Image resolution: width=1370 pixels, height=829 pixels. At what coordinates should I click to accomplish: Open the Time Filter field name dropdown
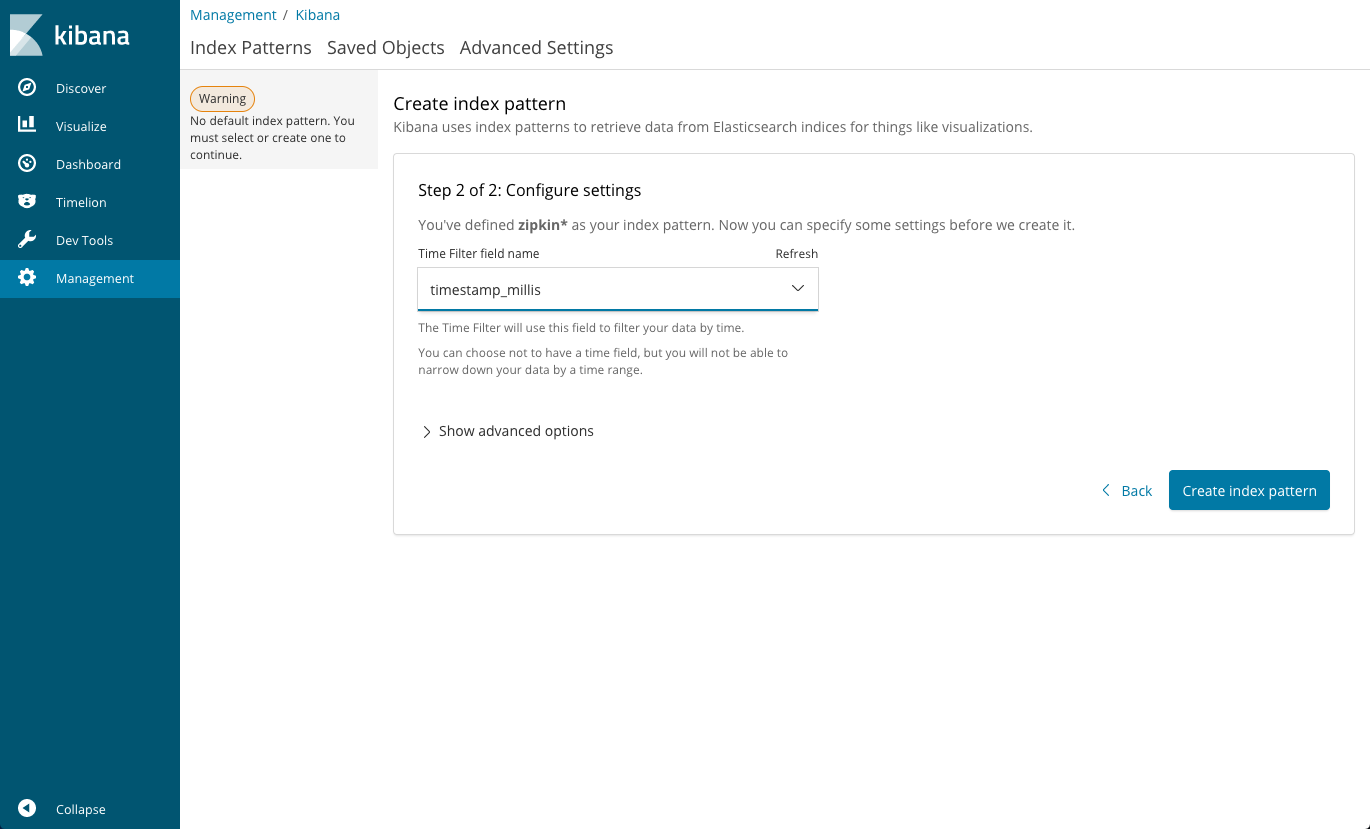618,289
